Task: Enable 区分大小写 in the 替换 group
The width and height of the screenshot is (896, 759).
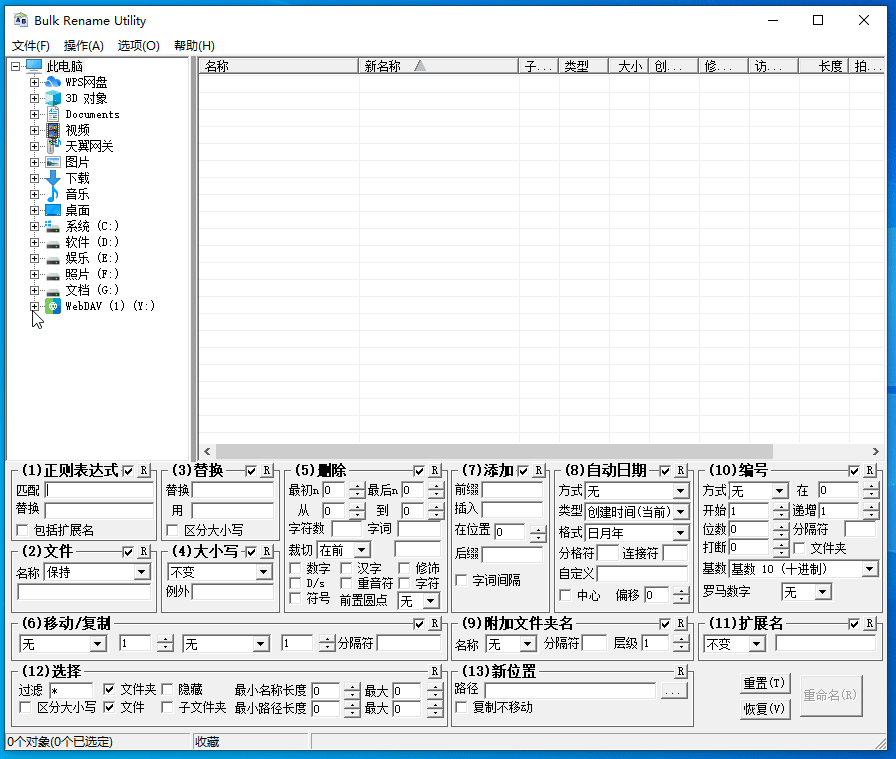Action: pos(172,530)
